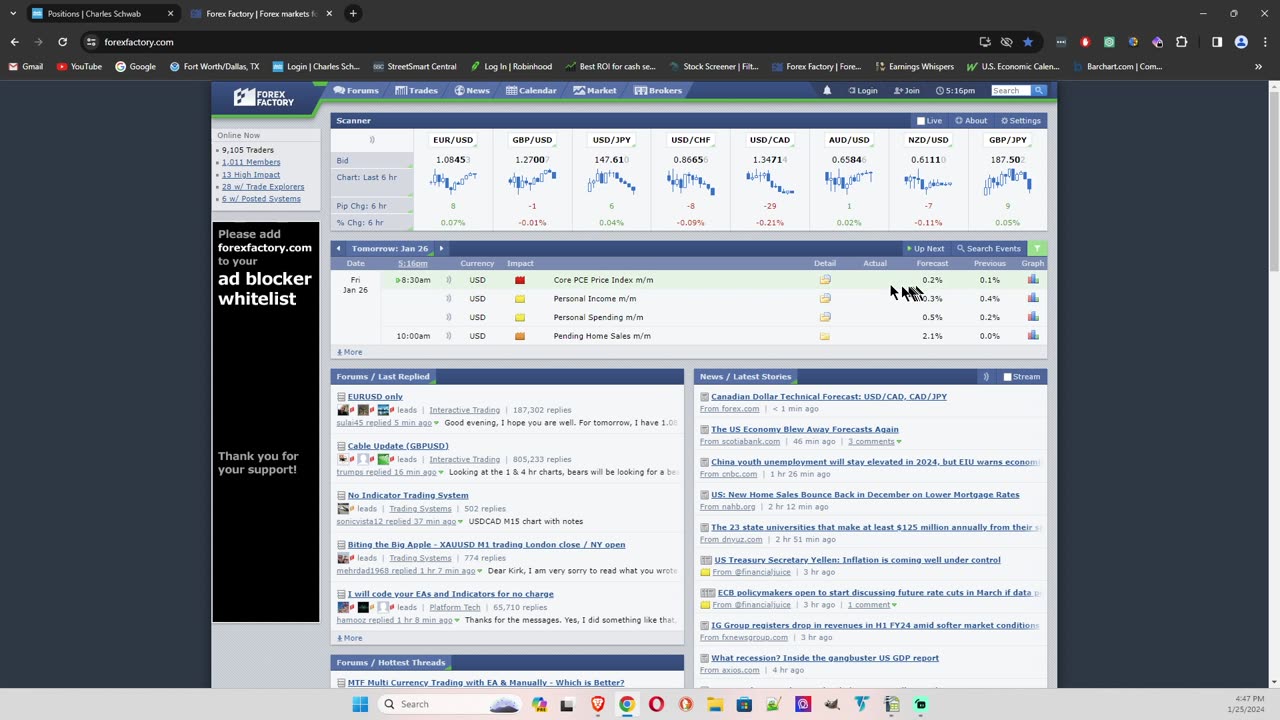
Task: Open detail folder for Pending Home Sales
Action: (825, 336)
